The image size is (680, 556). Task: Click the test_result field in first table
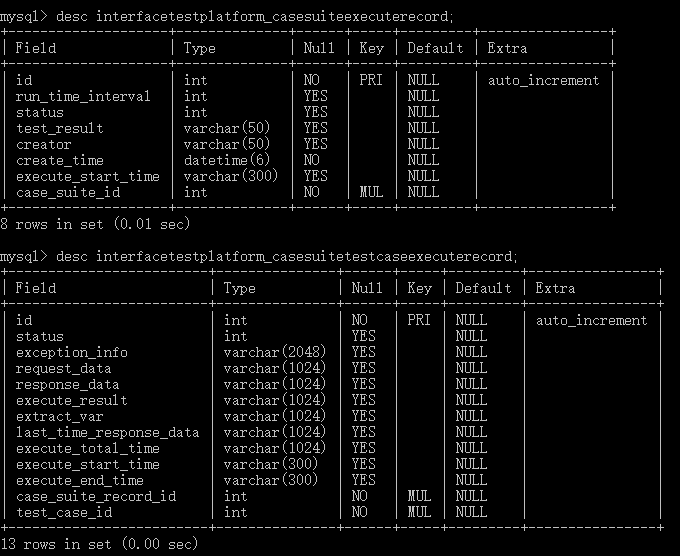(x=60, y=128)
